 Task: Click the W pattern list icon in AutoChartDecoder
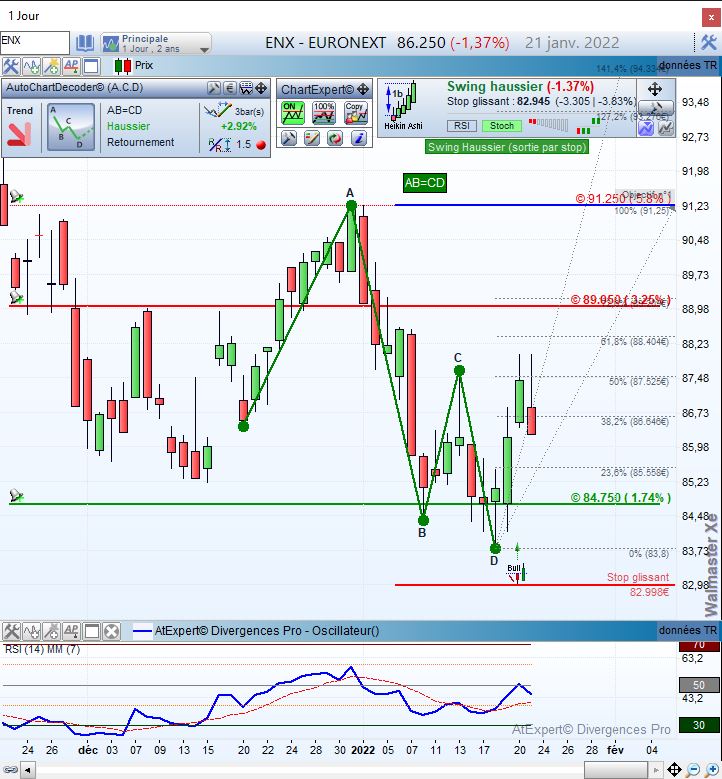pyautogui.click(x=246, y=88)
